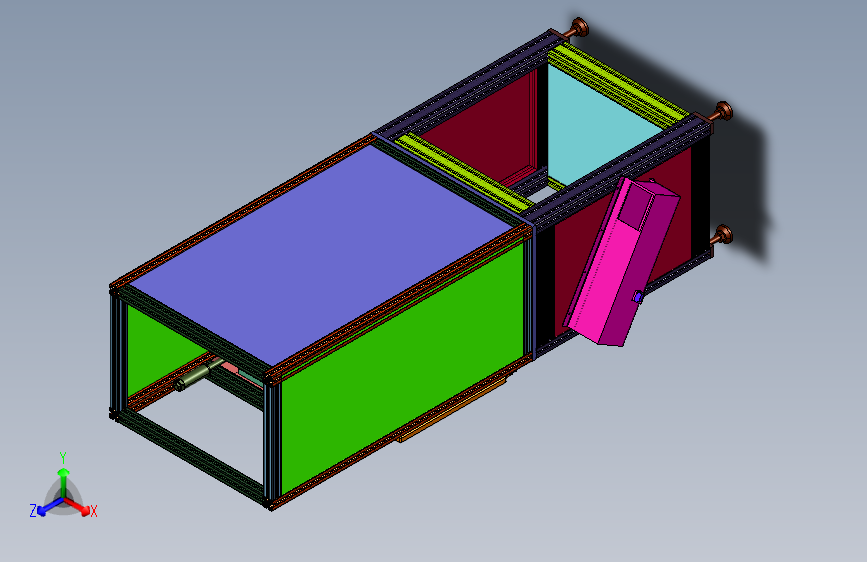
Task: Select the magenta tilted control box
Action: coord(622,263)
